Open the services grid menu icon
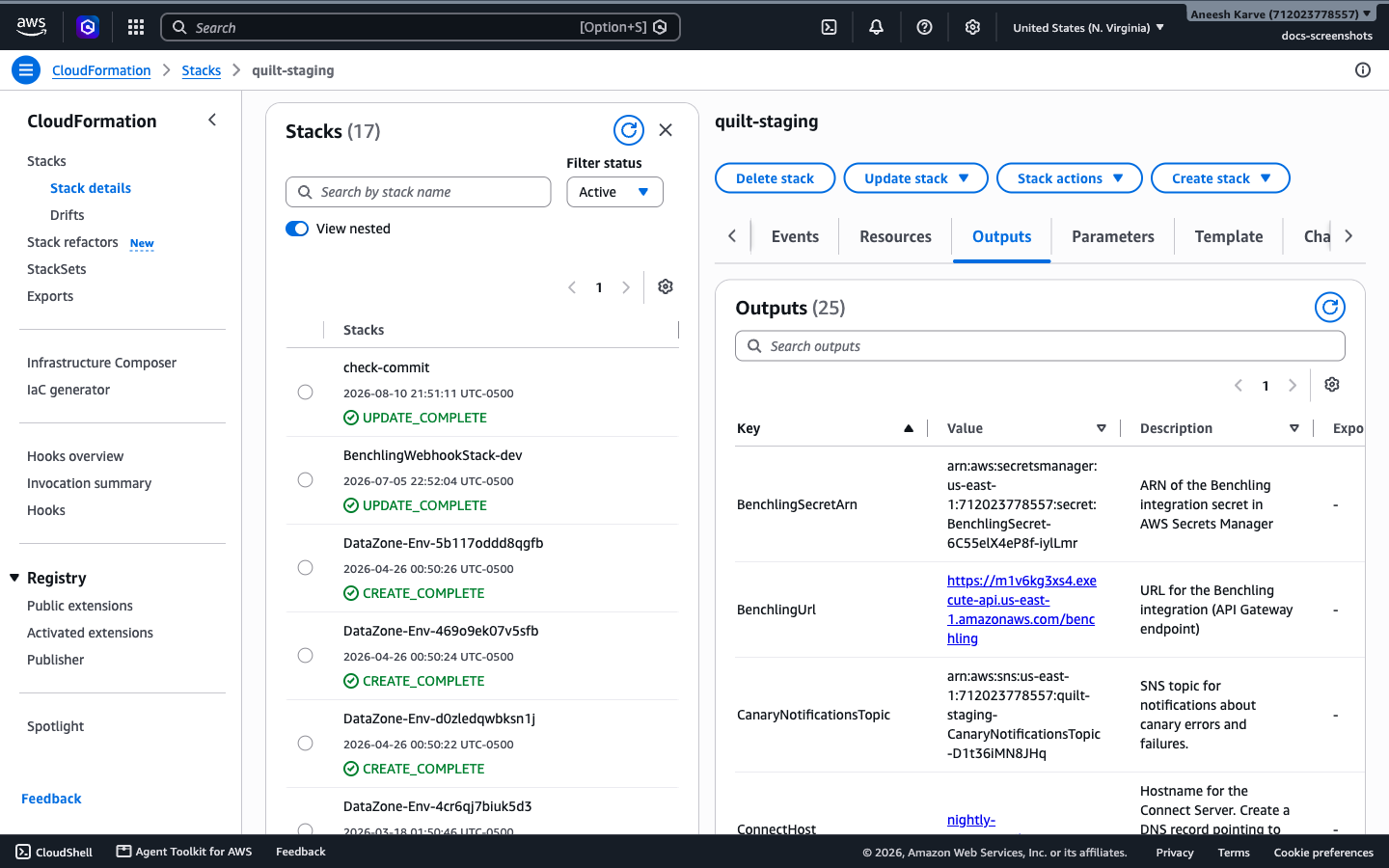This screenshot has height=868, width=1389. 136,27
